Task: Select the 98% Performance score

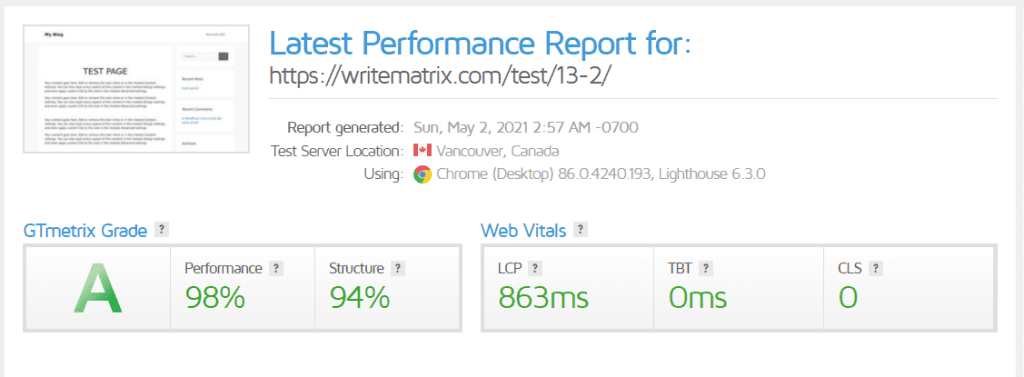Action: point(215,298)
